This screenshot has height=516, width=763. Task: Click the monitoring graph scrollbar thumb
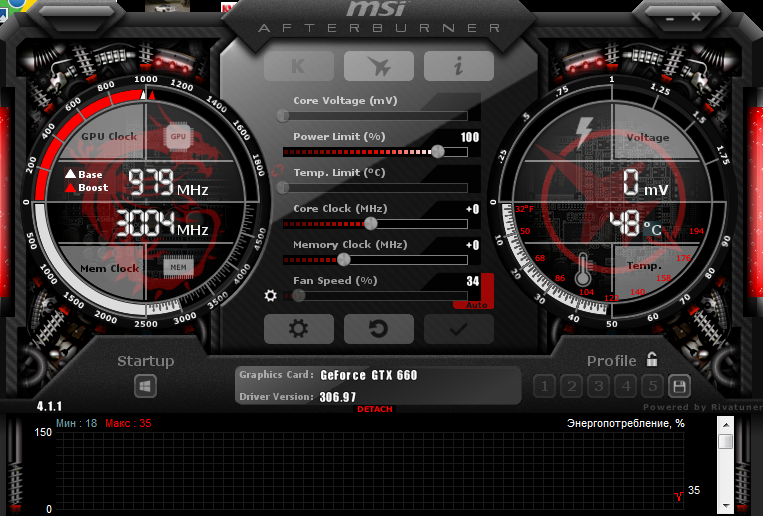726,442
